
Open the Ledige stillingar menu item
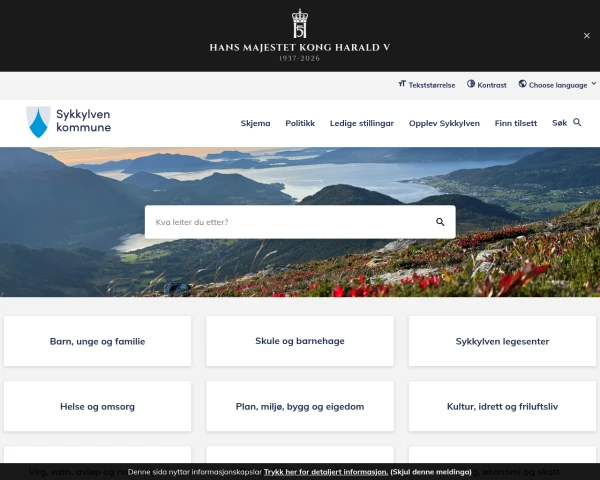(x=362, y=123)
